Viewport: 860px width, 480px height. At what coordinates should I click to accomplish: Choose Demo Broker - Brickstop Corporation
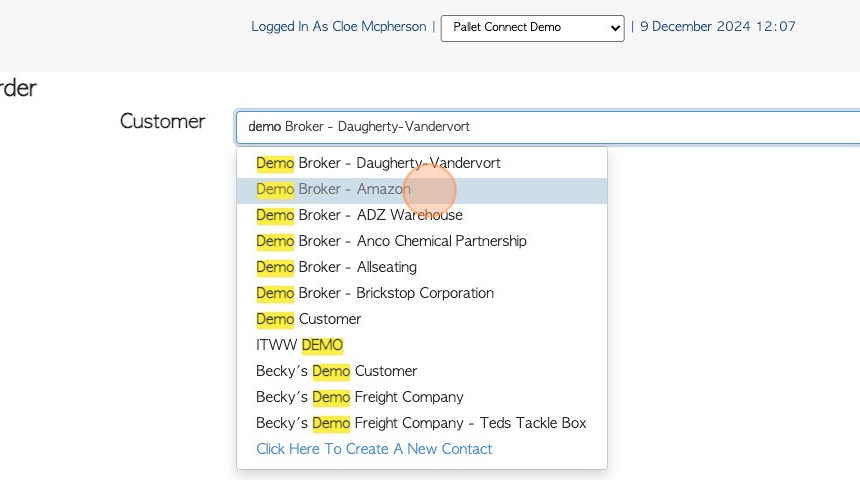coord(422,293)
